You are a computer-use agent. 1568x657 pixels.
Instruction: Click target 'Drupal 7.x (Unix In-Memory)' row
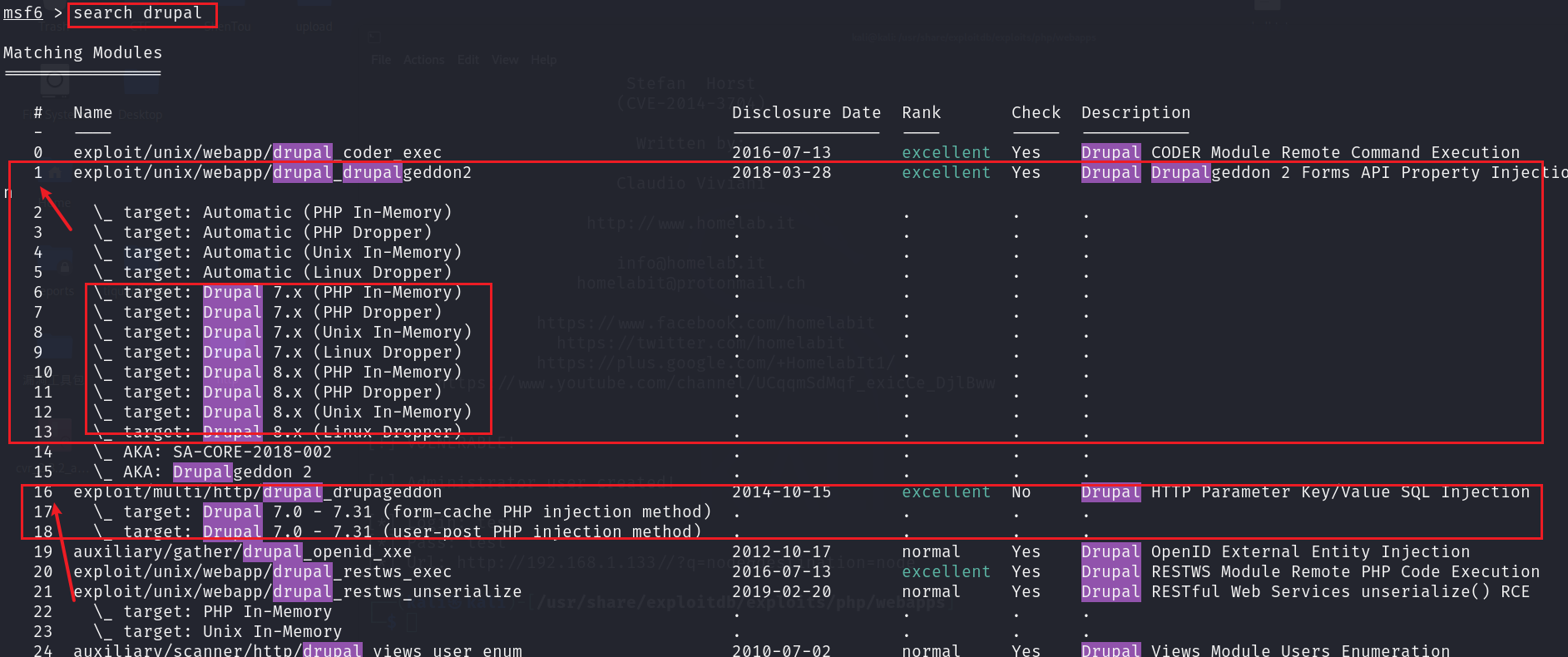point(283,332)
